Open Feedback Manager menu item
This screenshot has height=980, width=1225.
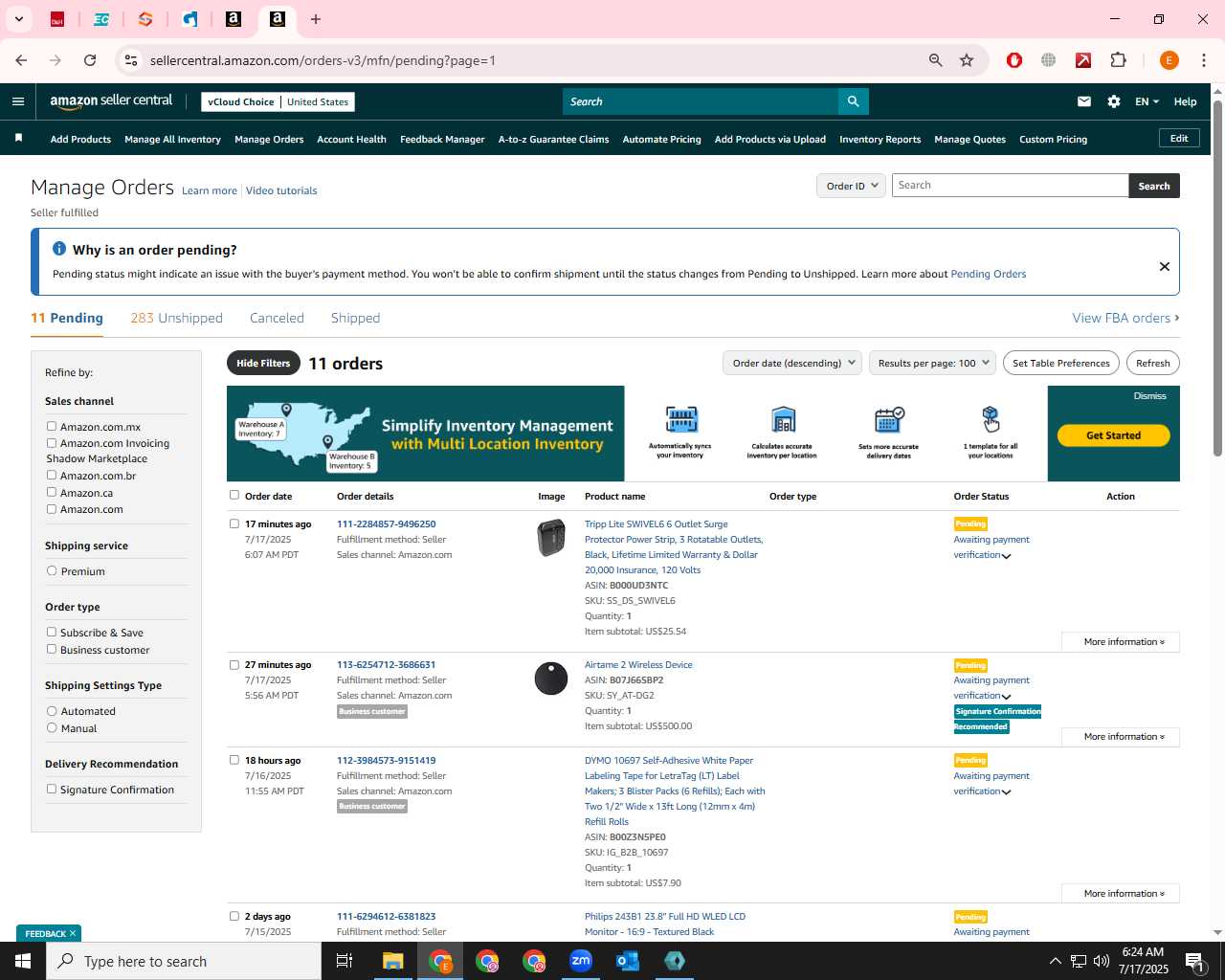point(442,140)
